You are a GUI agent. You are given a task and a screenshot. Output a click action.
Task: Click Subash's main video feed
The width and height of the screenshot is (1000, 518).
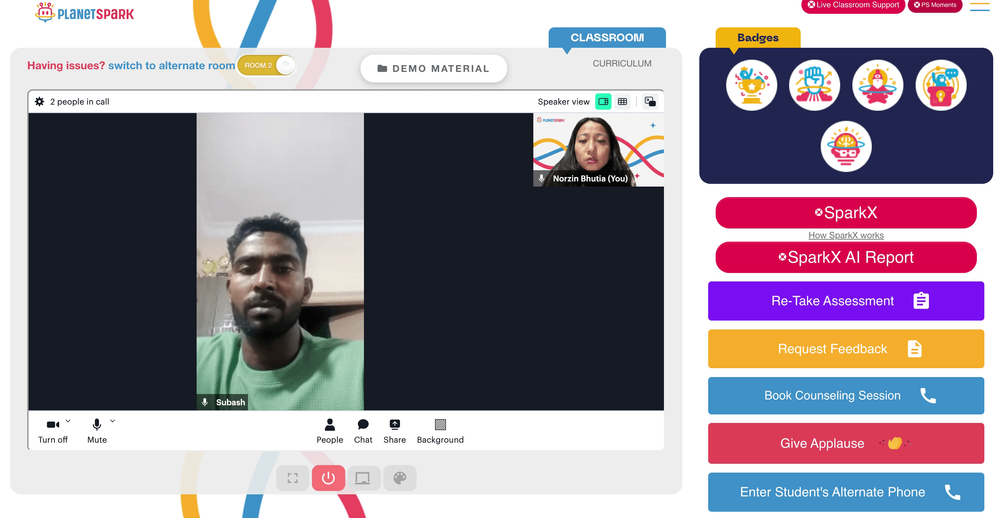(280, 262)
